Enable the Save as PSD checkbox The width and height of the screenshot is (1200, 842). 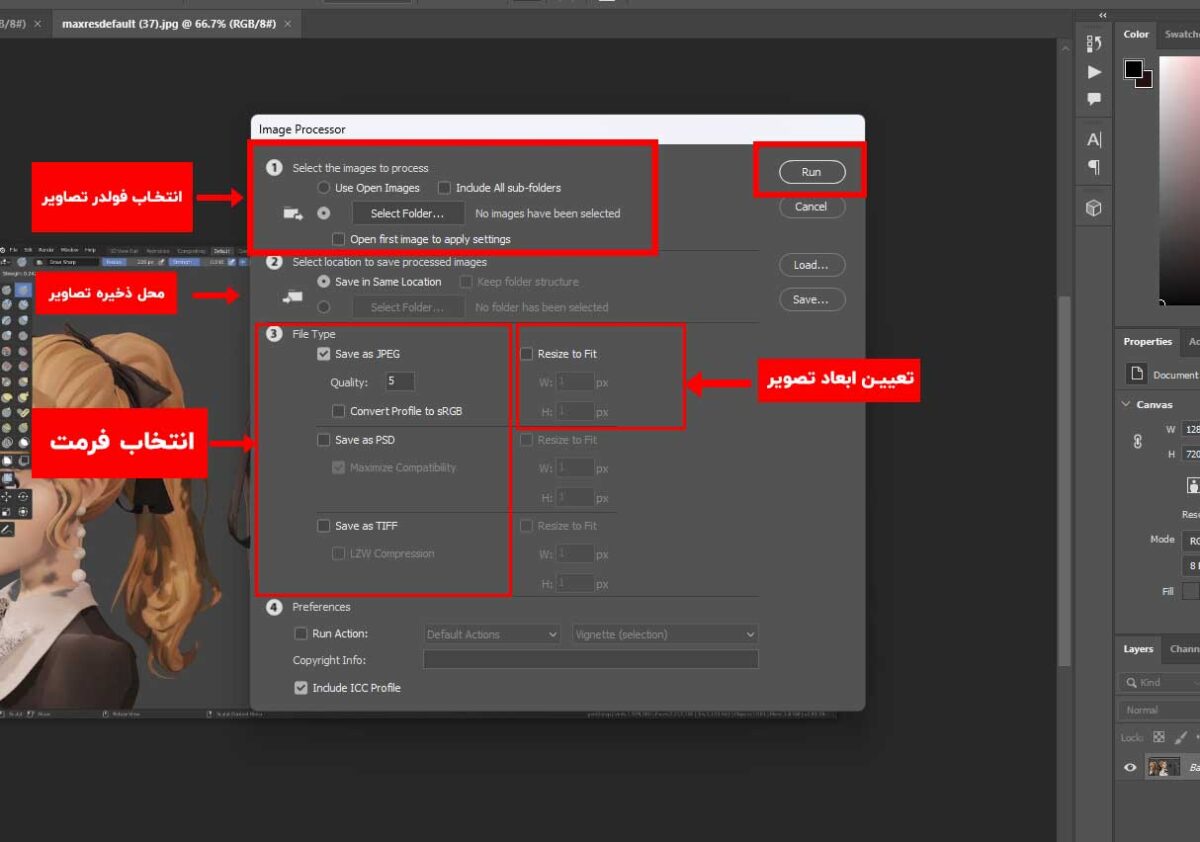click(x=323, y=439)
